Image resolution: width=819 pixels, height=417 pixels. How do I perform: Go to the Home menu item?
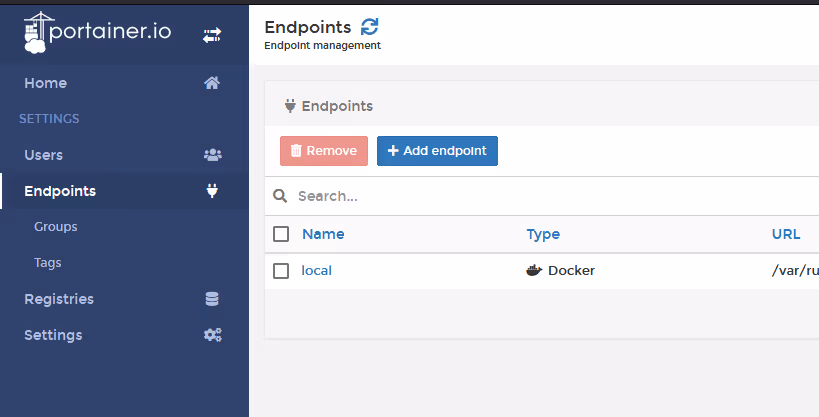click(45, 83)
